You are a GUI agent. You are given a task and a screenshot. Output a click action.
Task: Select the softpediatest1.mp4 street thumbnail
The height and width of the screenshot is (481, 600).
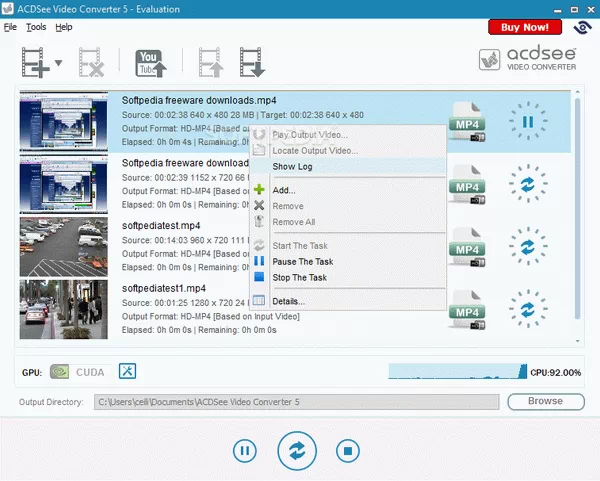pos(64,309)
